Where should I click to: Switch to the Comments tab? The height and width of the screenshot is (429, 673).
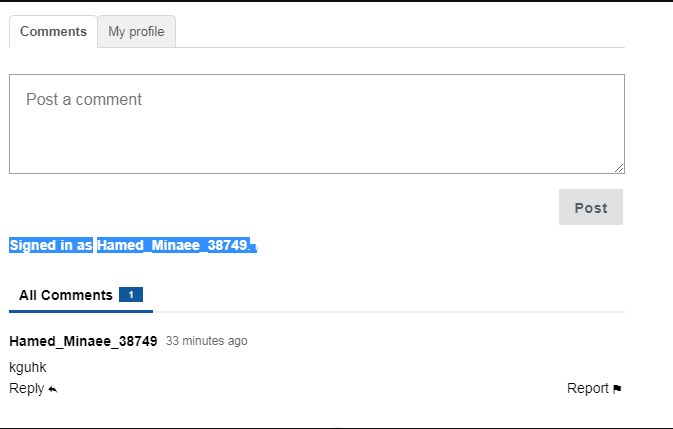click(53, 31)
